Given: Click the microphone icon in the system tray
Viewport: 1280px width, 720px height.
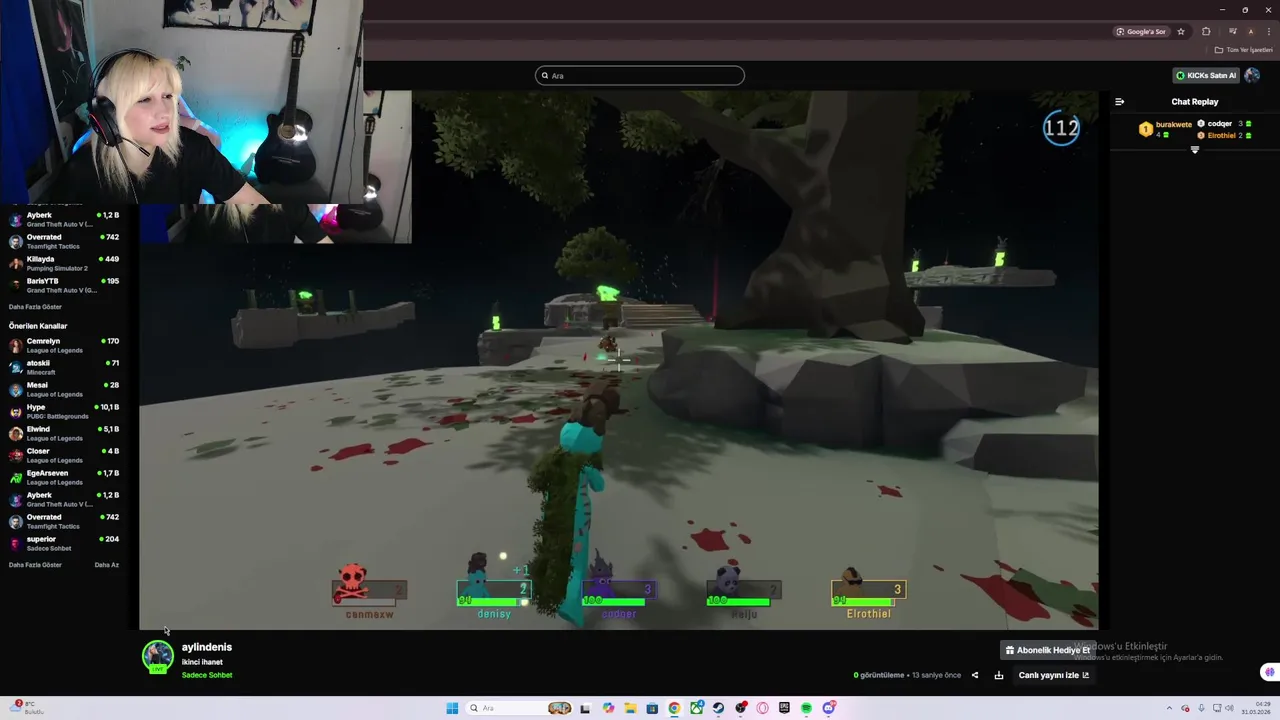Looking at the screenshot, I should click(1201, 708).
